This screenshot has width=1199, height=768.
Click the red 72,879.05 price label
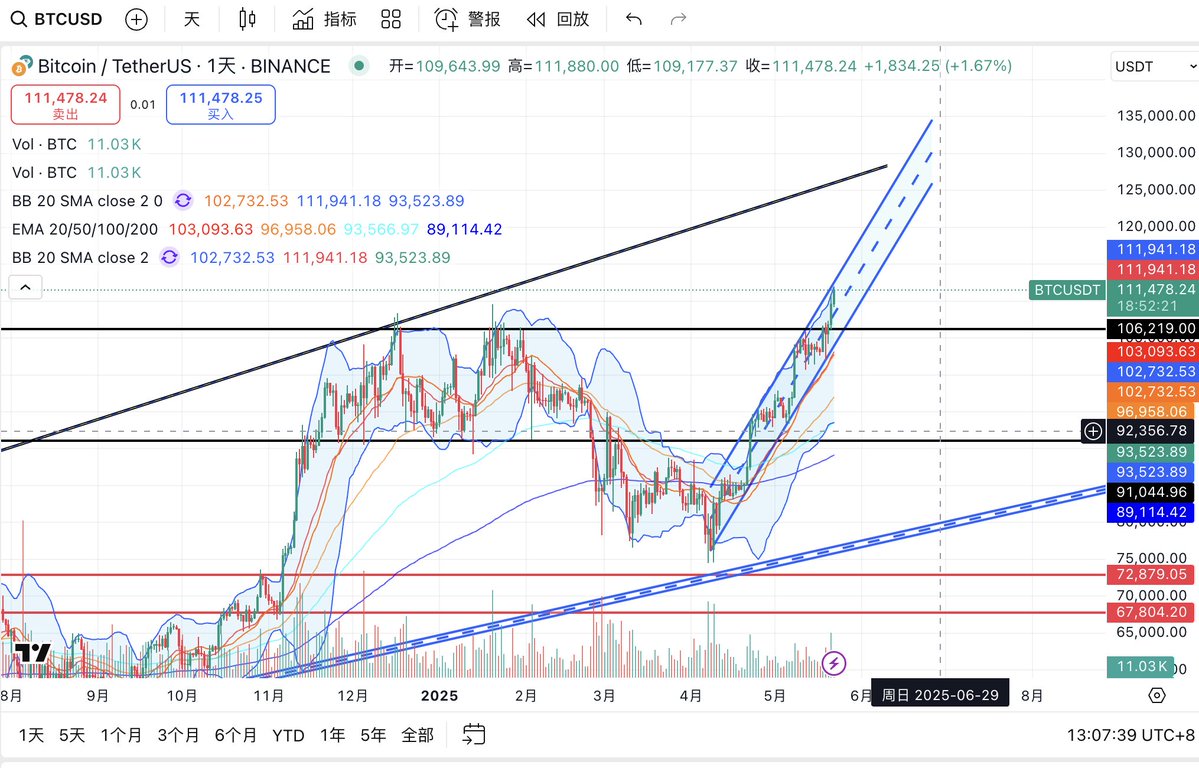1152,574
